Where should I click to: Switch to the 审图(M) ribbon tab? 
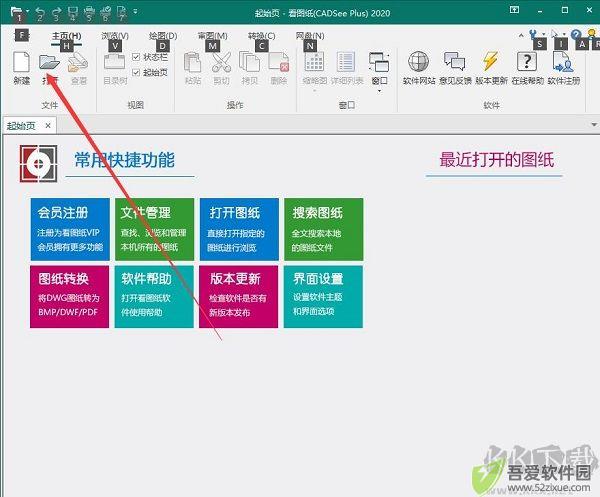pos(212,36)
